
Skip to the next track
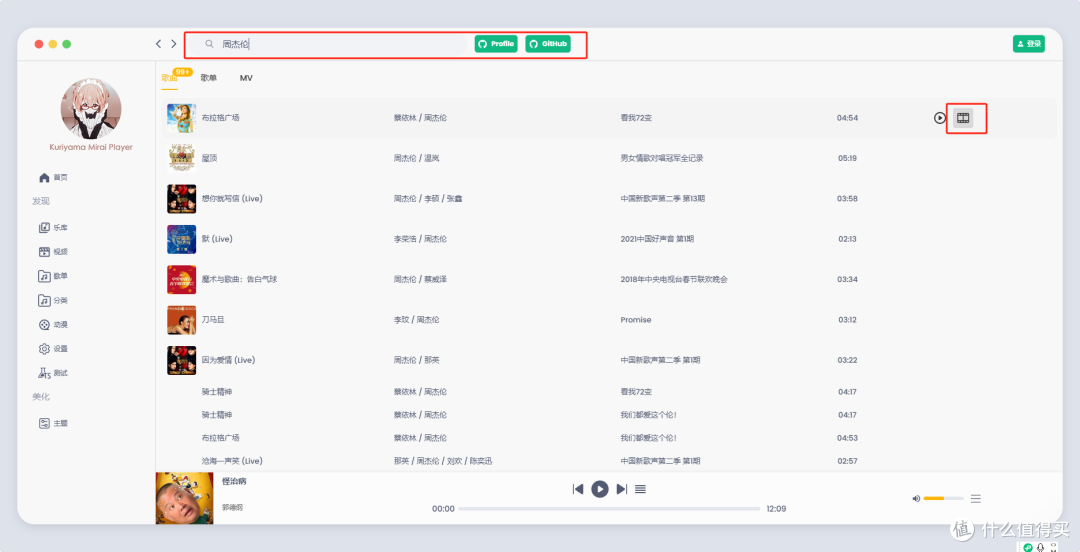tap(621, 489)
